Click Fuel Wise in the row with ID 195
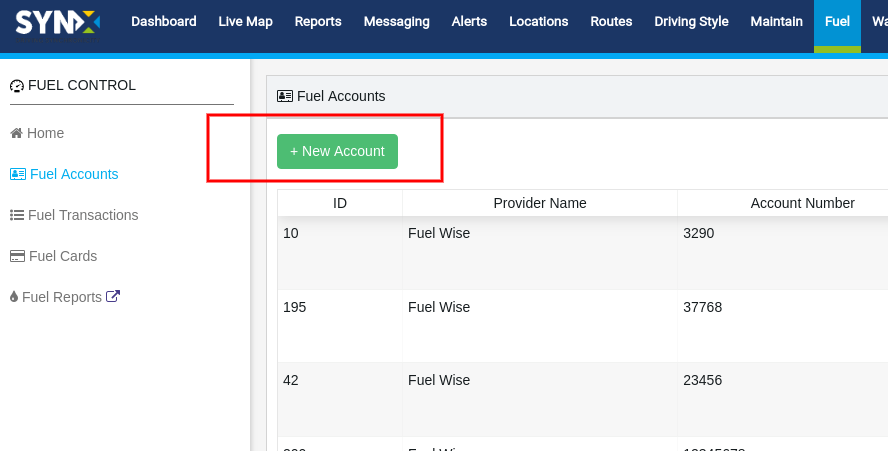Viewport: 888px width, 451px height. 439,307
